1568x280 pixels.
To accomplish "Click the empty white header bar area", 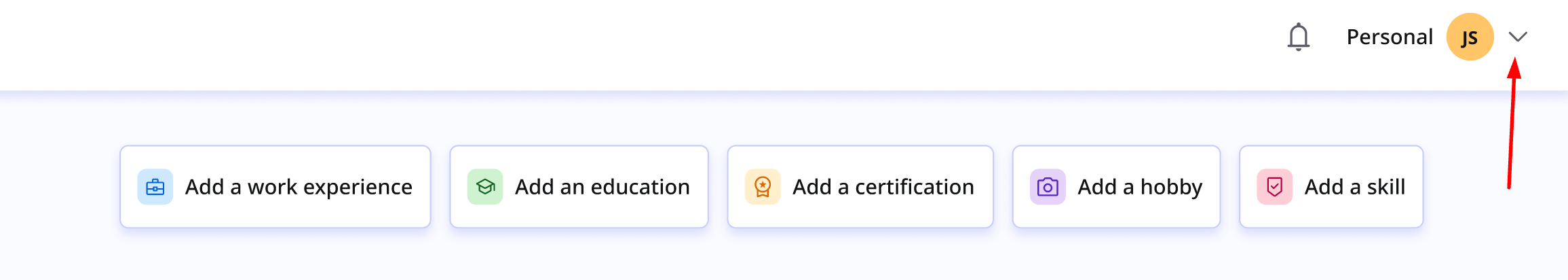I will tap(611, 41).
